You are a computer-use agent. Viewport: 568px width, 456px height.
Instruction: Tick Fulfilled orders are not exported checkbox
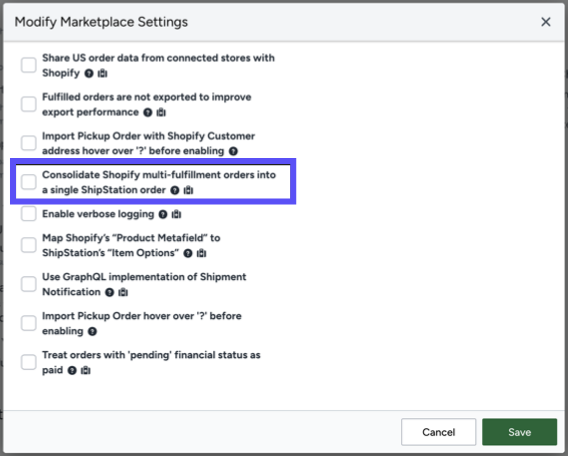coord(29,104)
